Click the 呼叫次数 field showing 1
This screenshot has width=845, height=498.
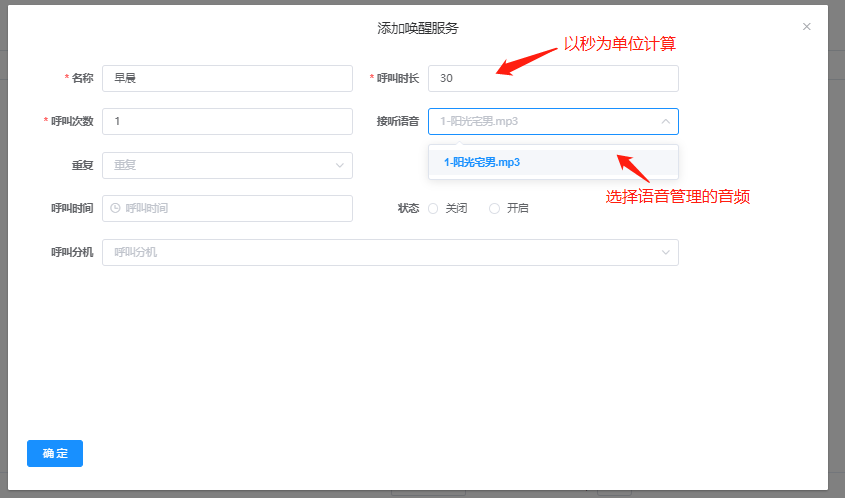coord(227,121)
